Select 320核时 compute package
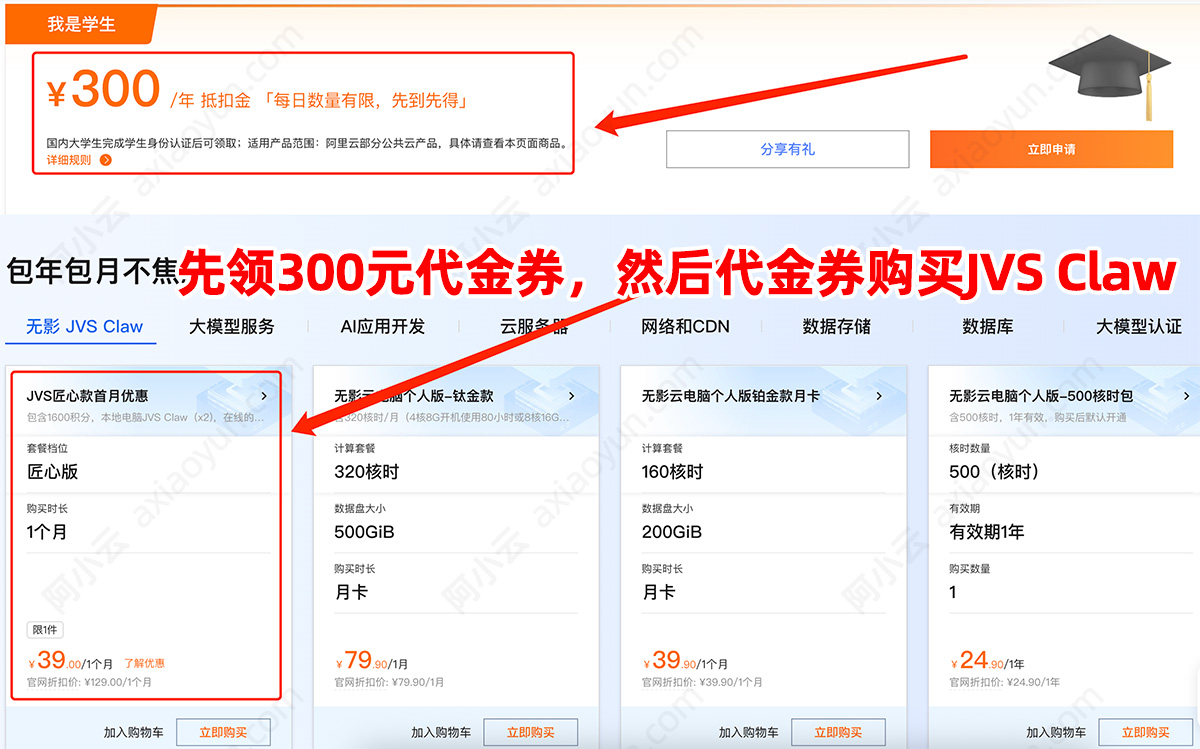1200x749 pixels. pyautogui.click(x=366, y=472)
